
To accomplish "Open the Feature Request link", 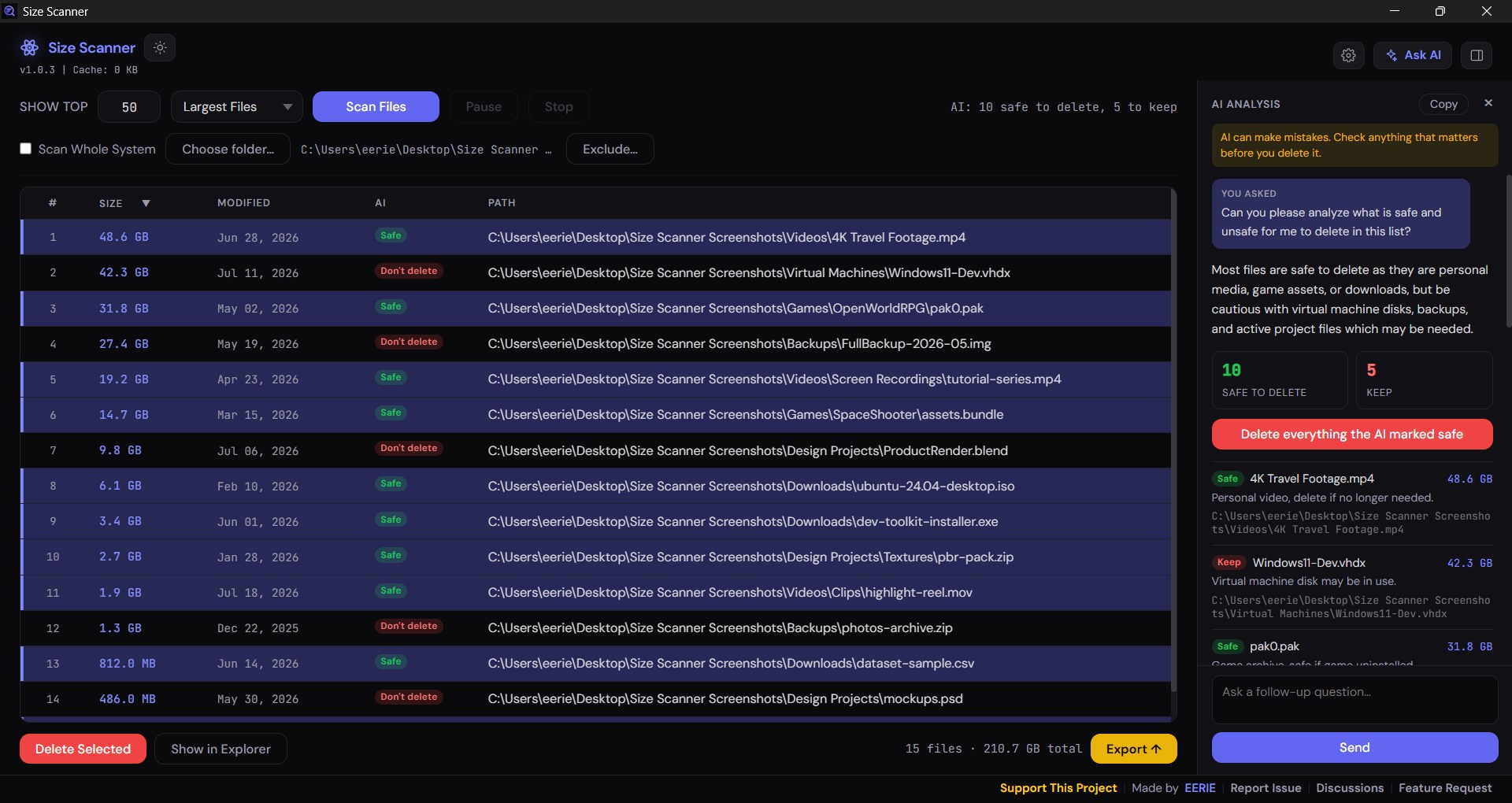I will 1445,788.
